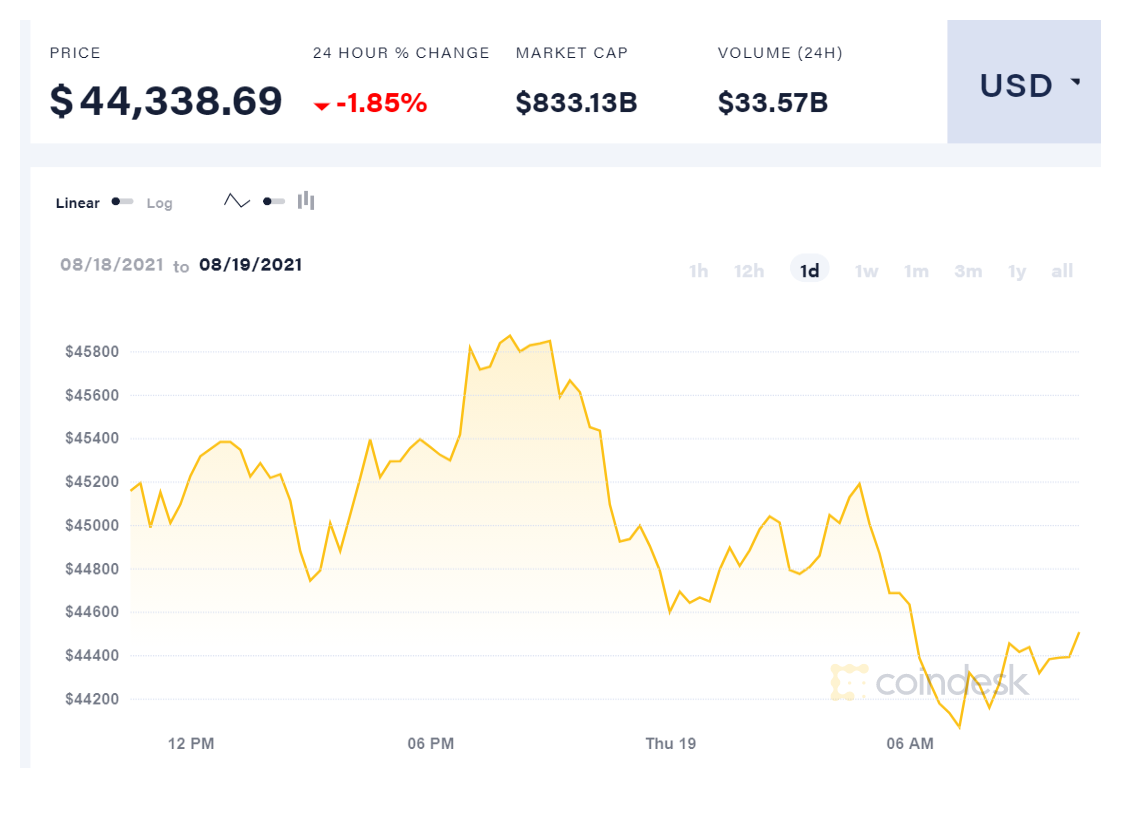The height and width of the screenshot is (828, 1121).
Task: Switch to the 12h time range
Action: [749, 271]
